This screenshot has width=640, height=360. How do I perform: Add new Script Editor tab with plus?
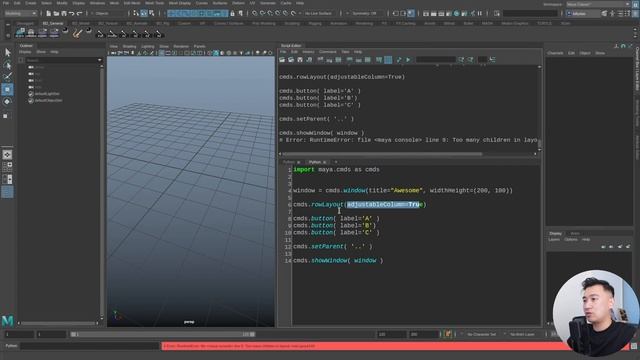[x=336, y=162]
